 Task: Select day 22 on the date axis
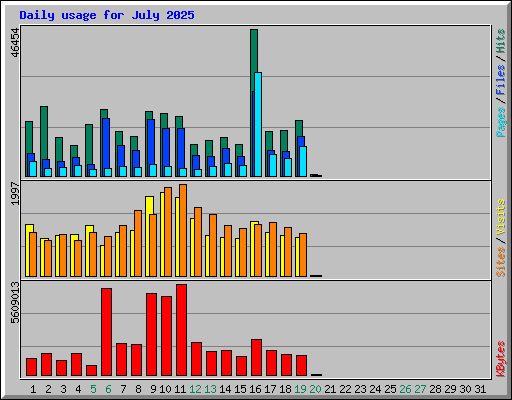point(345,389)
